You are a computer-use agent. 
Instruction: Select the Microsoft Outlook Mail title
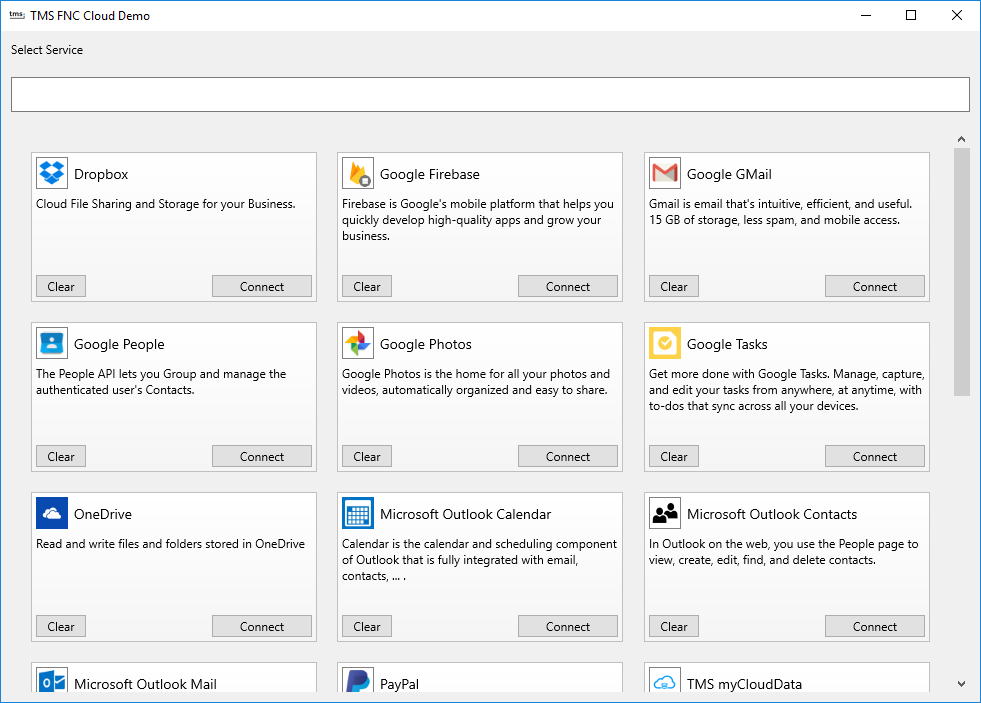[145, 684]
